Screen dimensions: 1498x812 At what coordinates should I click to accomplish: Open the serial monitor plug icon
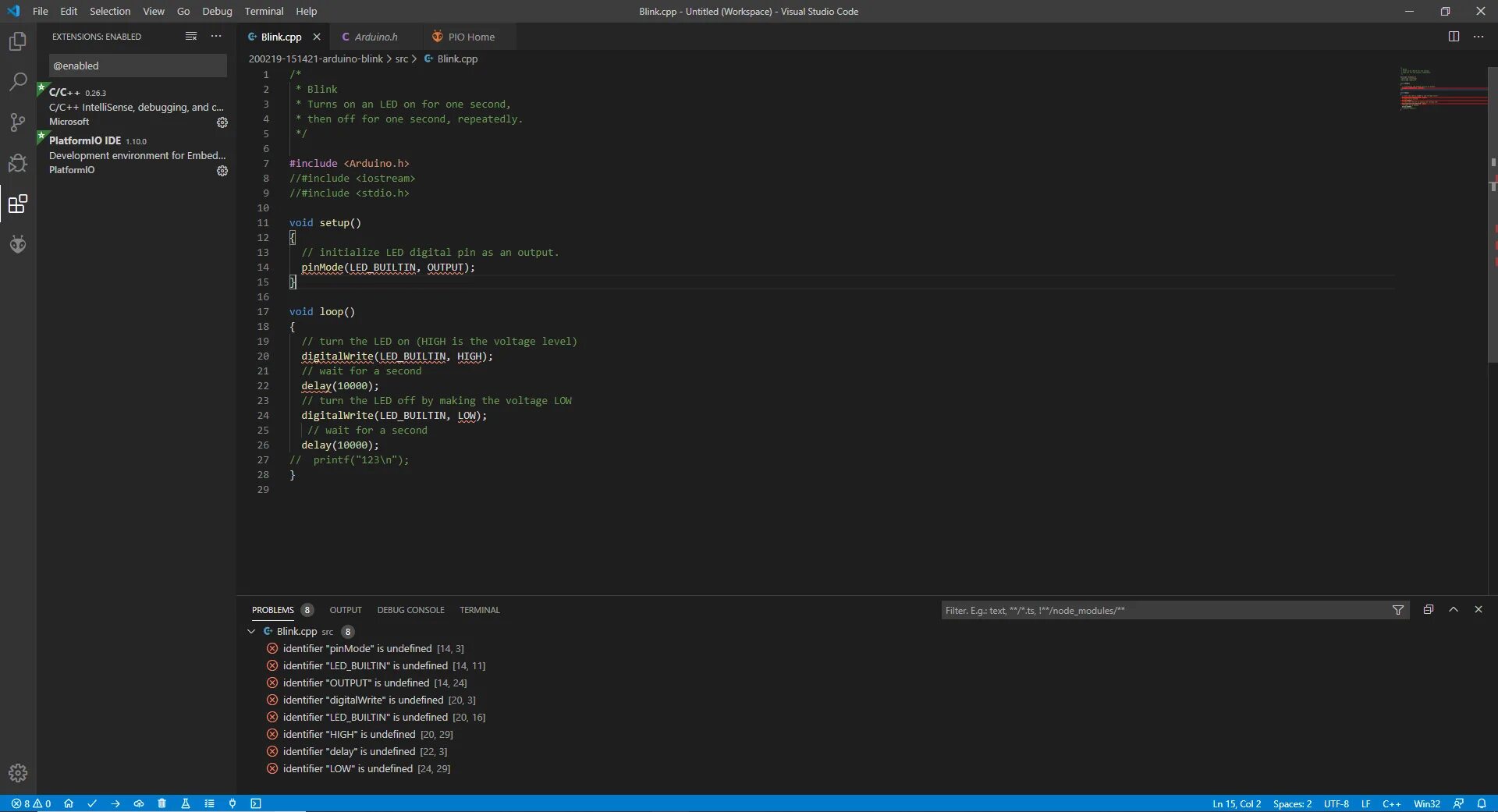pyautogui.click(x=233, y=803)
